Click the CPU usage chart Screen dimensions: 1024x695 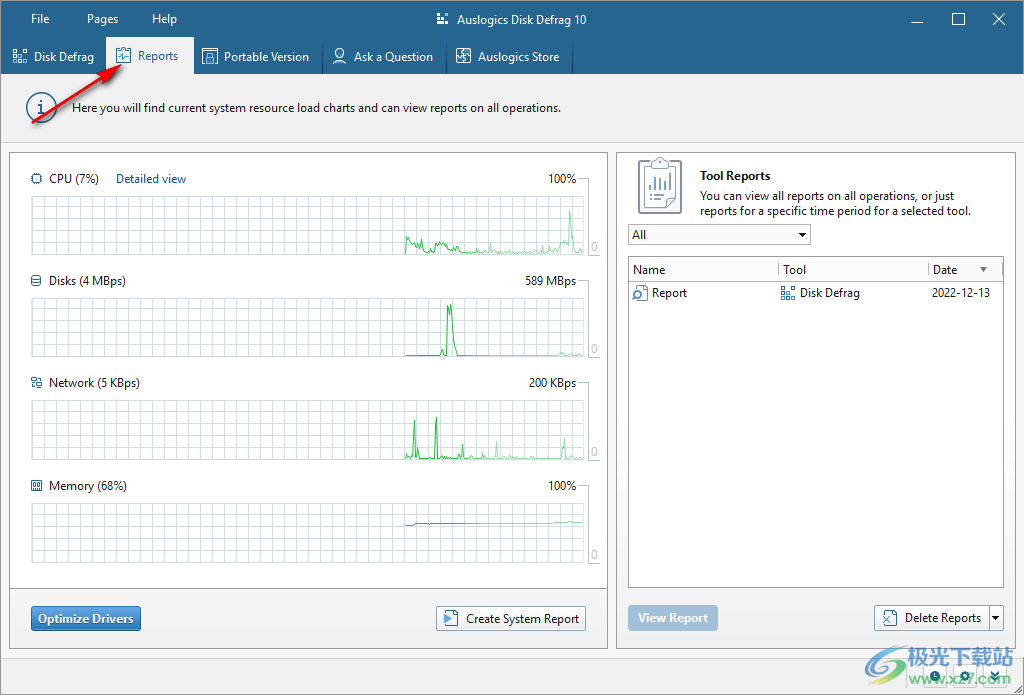coord(308,225)
